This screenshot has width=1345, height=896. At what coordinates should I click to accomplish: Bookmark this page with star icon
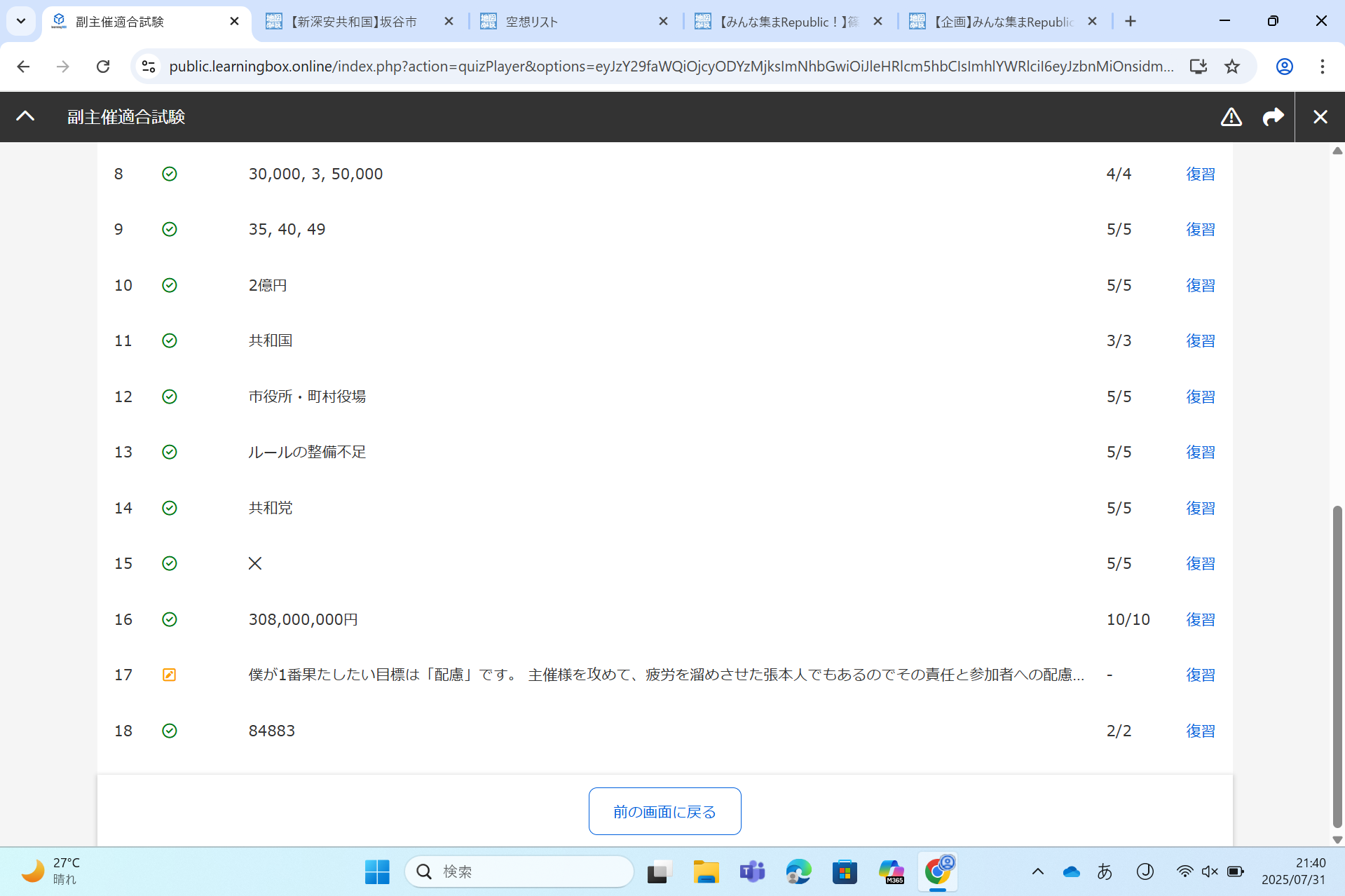pyautogui.click(x=1232, y=67)
